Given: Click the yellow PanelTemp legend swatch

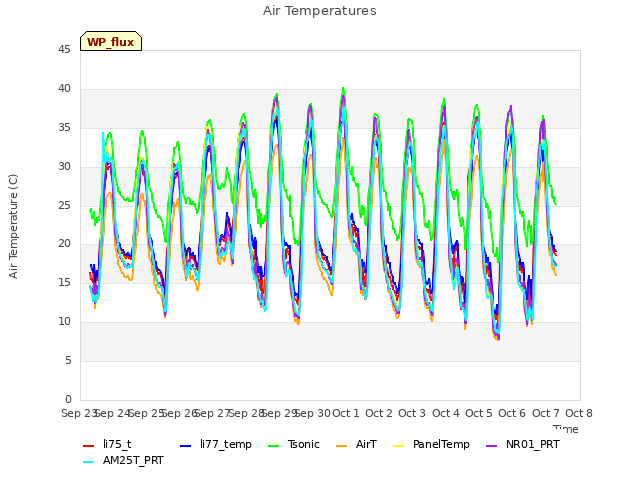Looking at the screenshot, I should pyautogui.click(x=398, y=446).
